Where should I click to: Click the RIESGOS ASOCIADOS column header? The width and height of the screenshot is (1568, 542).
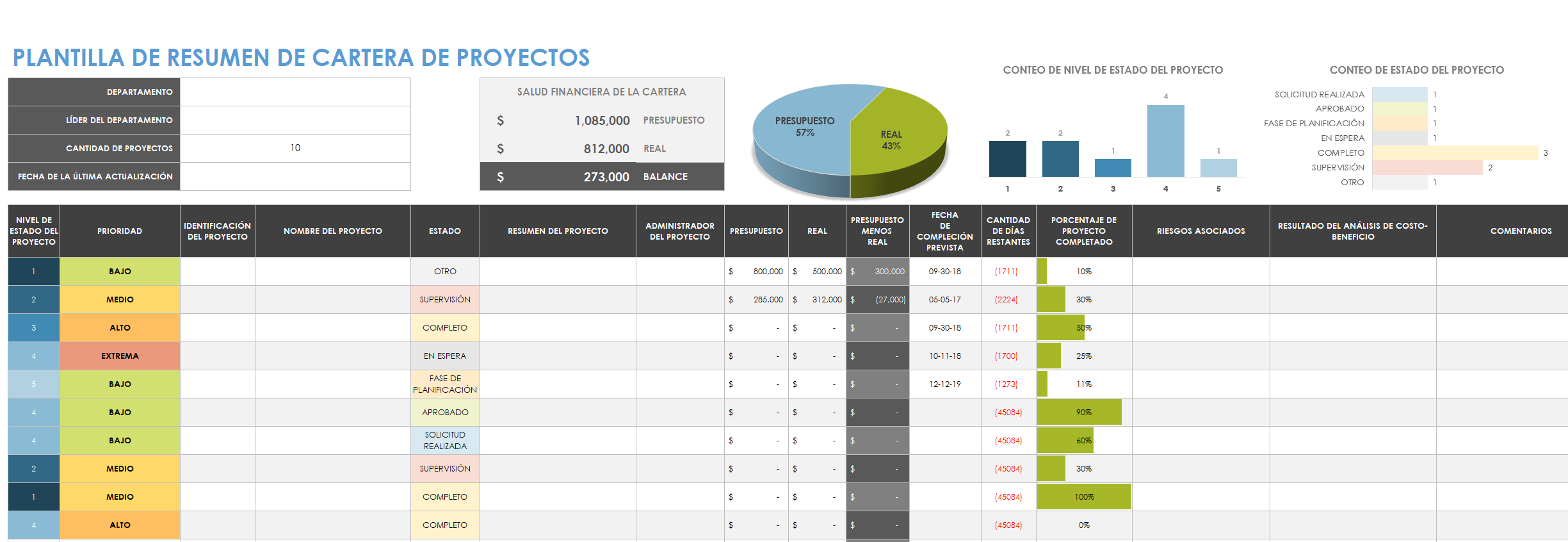1201,231
